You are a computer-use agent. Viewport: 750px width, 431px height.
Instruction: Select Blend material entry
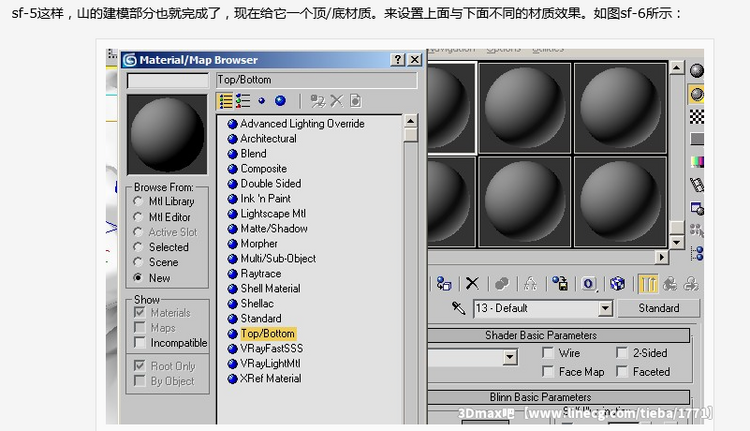point(253,154)
